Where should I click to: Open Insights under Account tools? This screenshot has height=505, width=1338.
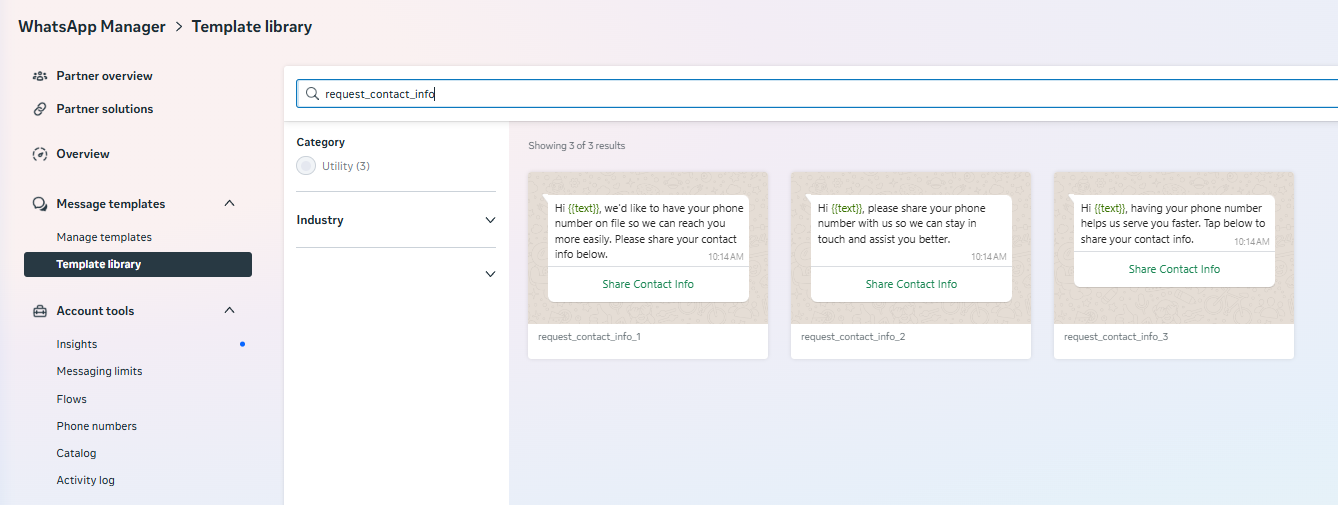pyautogui.click(x=77, y=344)
